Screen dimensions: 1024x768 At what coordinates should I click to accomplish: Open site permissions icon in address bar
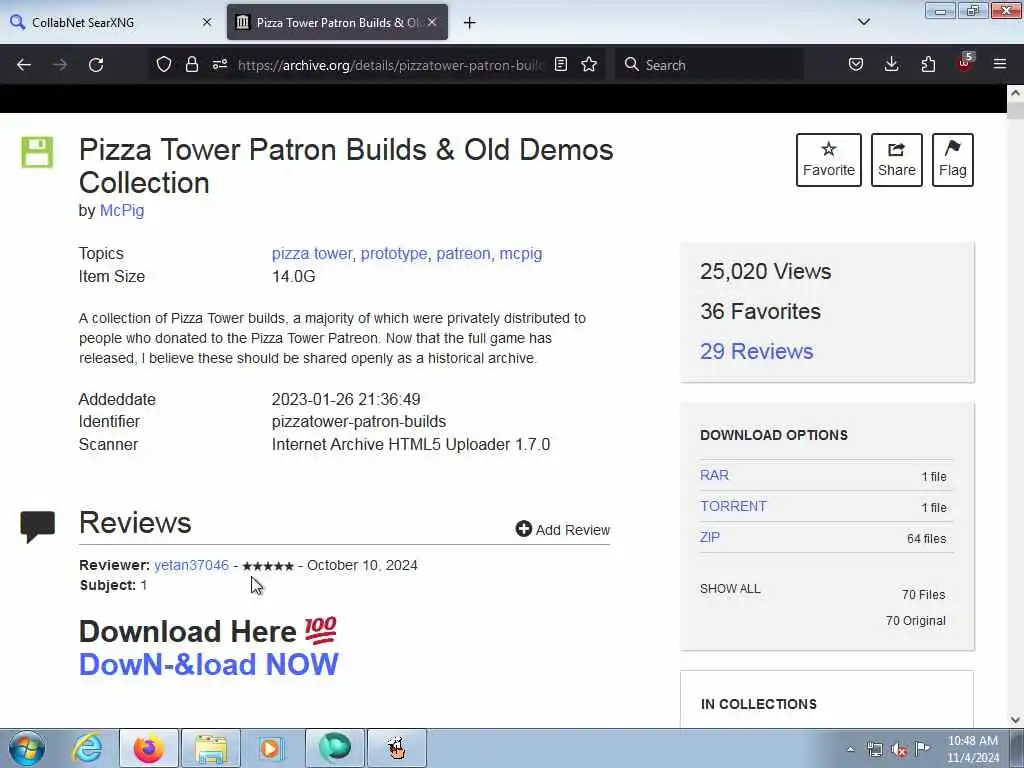[x=220, y=64]
